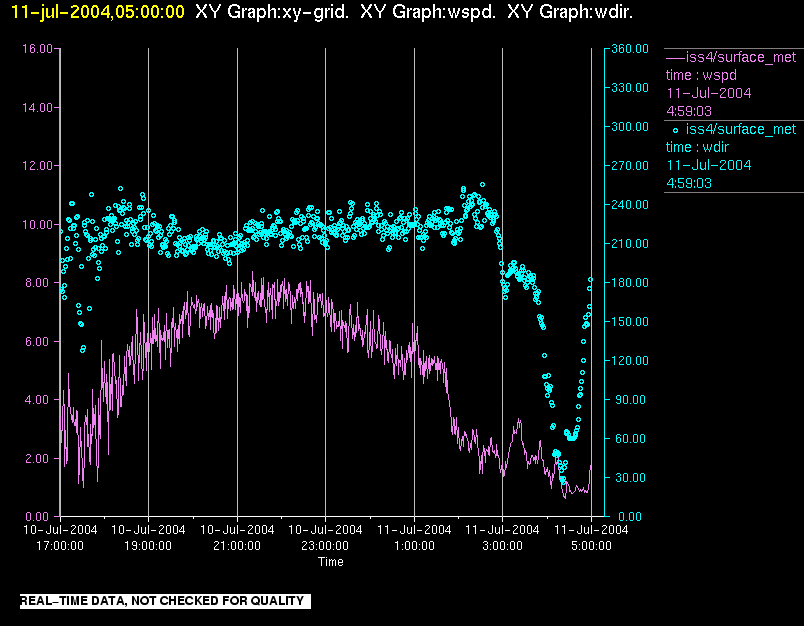Click the title text XY Graph:xy-grid.
The image size is (804, 626).
pyautogui.click(x=272, y=12)
